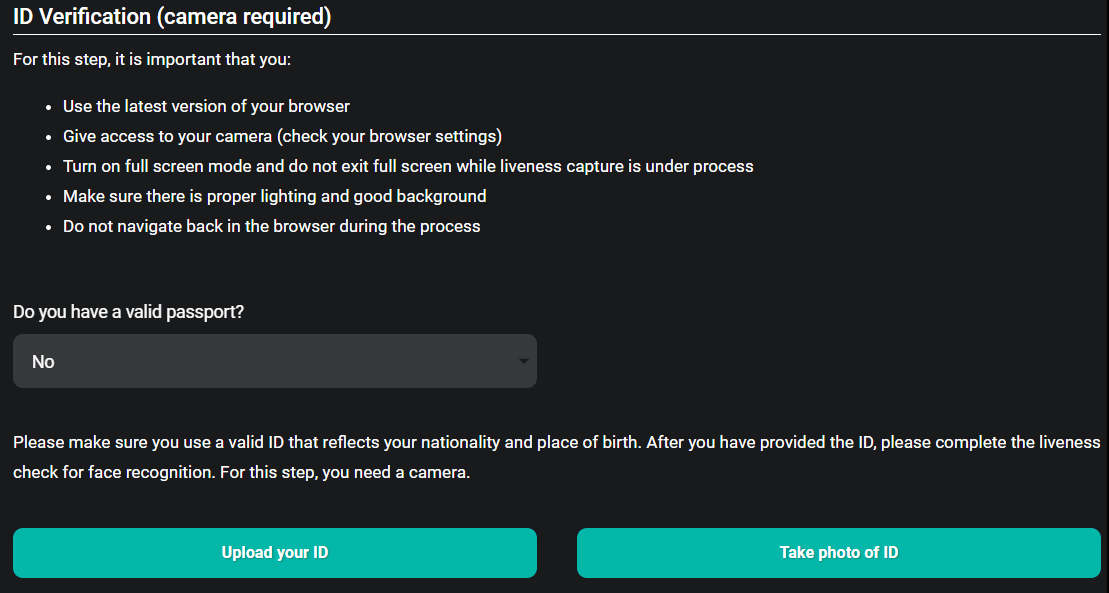
Task: Click the 'Please make sure you use a valid ID' paragraph
Action: [556, 442]
